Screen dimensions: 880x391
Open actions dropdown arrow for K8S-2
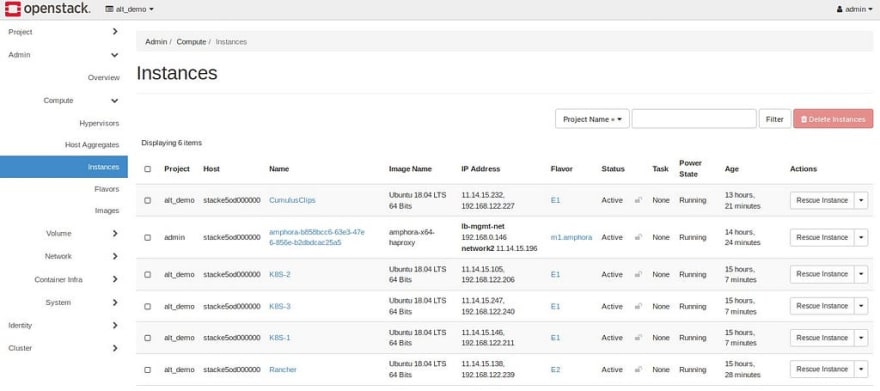861,274
